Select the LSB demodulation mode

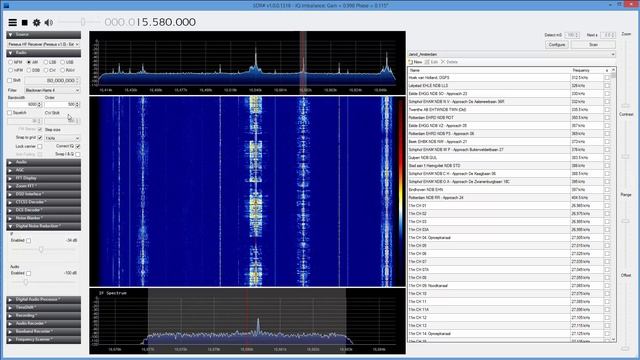46,62
